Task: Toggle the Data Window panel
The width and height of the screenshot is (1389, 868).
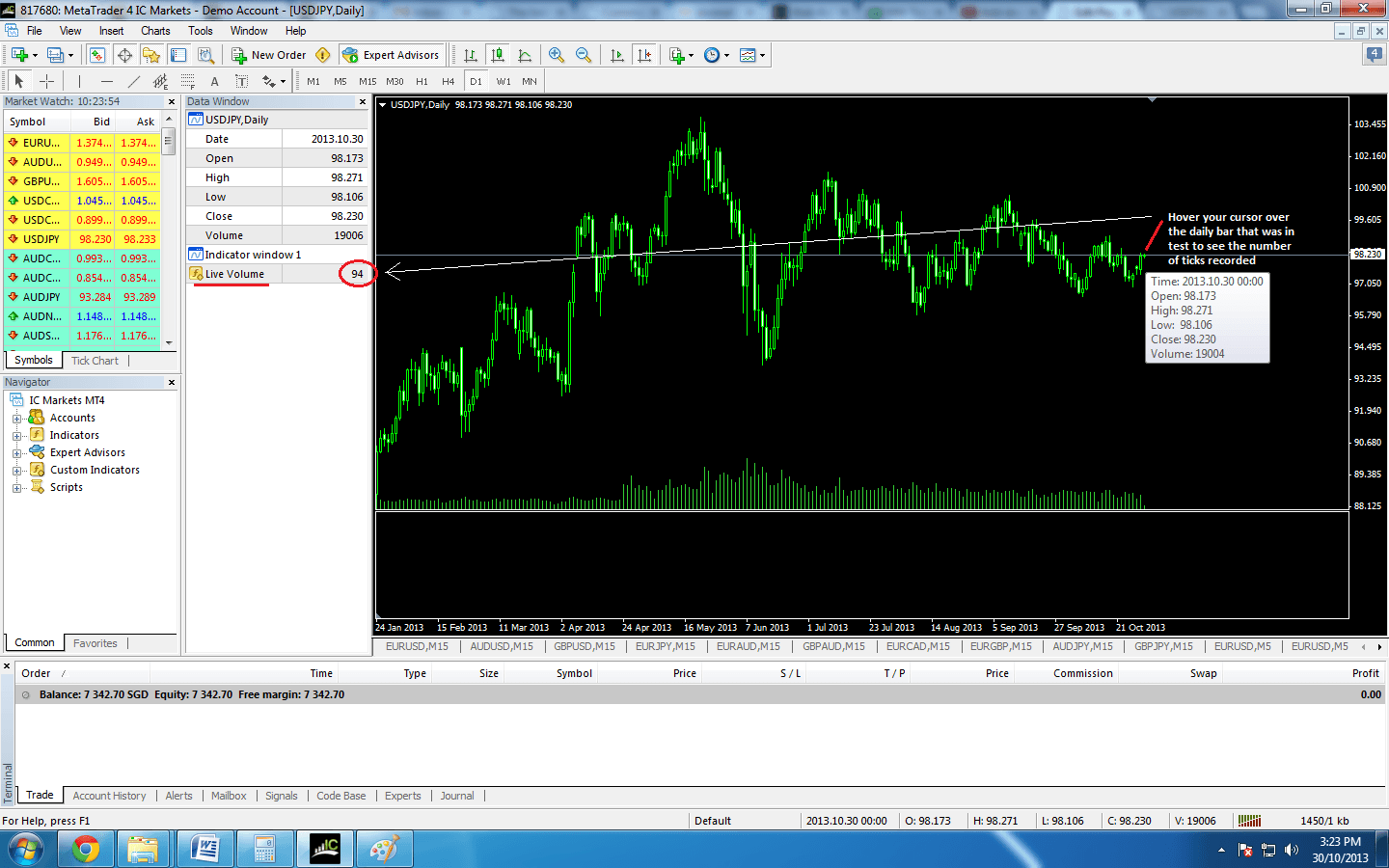Action: tap(125, 55)
